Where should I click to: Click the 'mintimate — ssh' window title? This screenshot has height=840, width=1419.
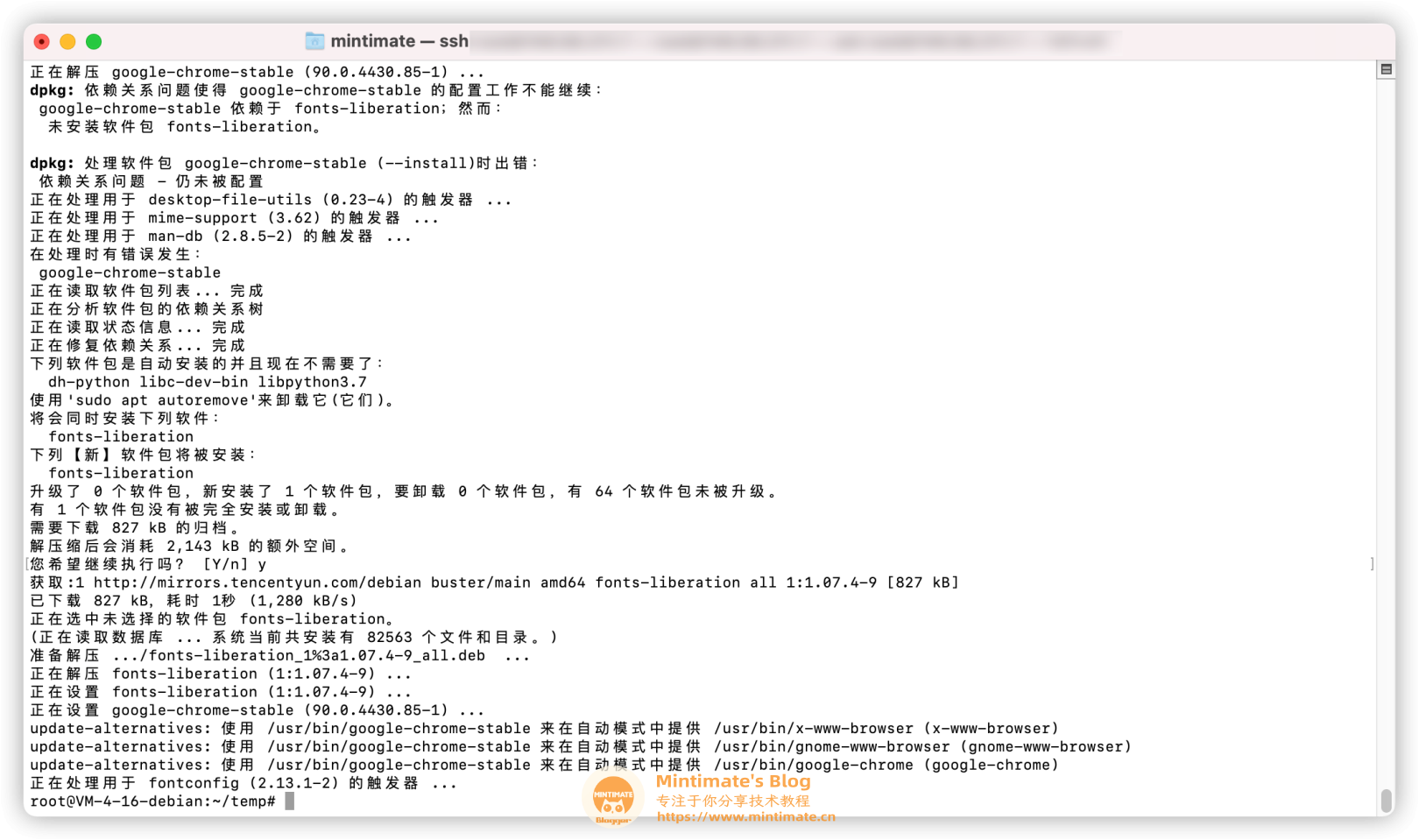[x=399, y=41]
